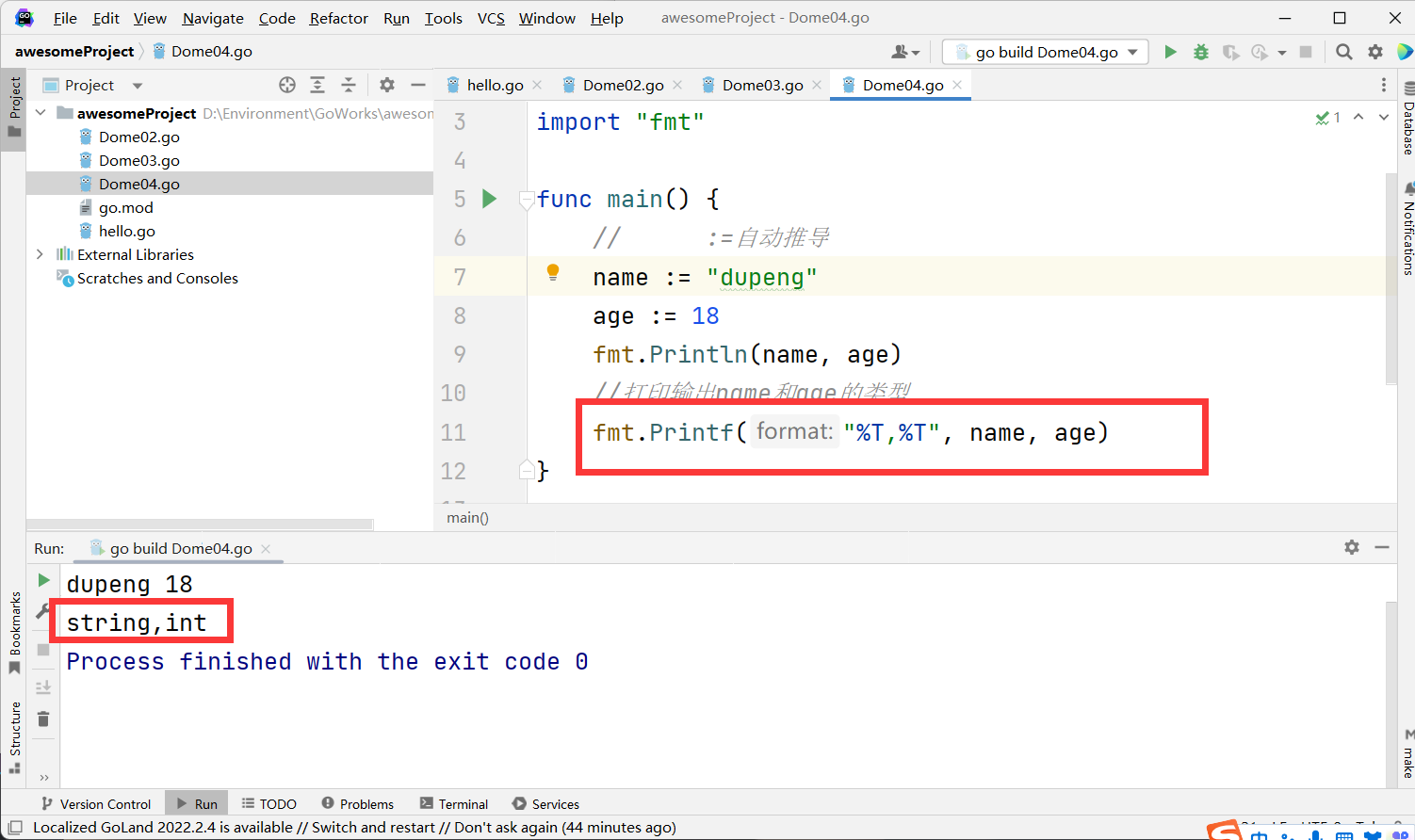Rerun program using Run panel green arrow

tap(43, 580)
